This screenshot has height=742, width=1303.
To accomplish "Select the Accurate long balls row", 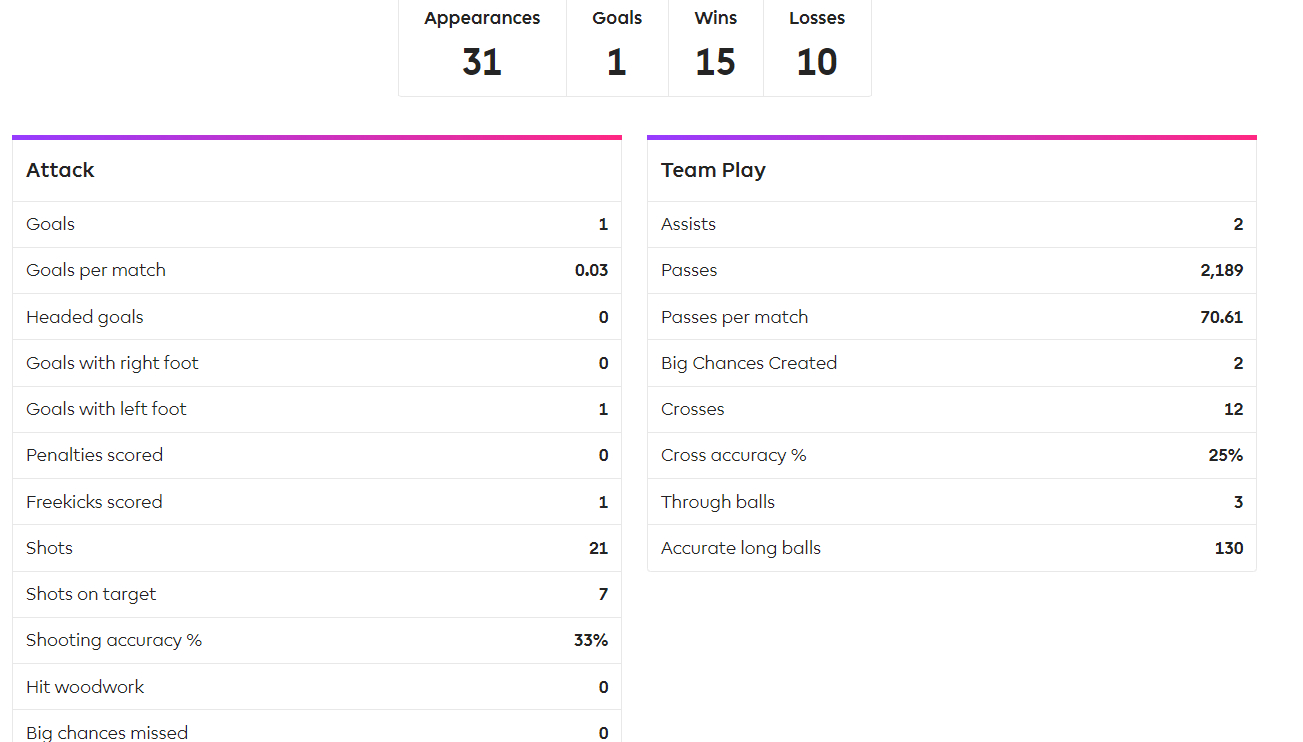I will pyautogui.click(x=952, y=548).
